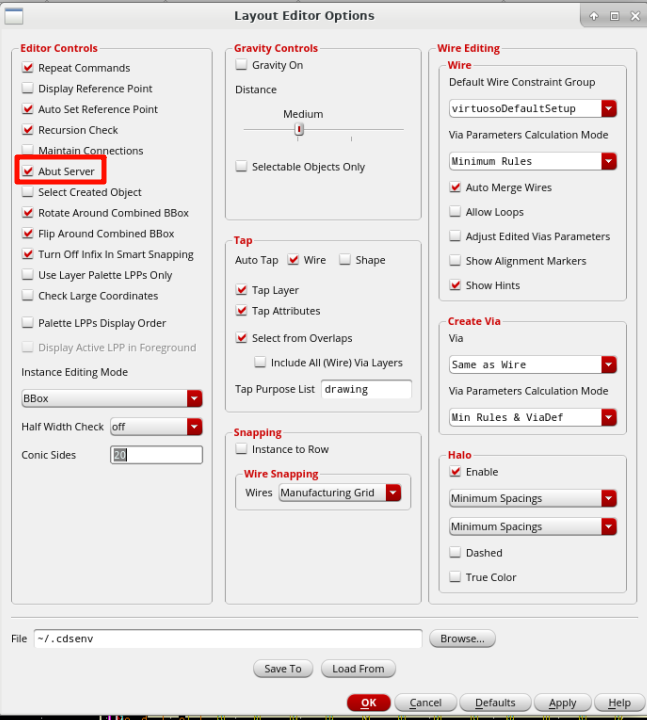Open the Half Width Check dropdown
Viewport: 647px width, 720px height.
tap(156, 427)
